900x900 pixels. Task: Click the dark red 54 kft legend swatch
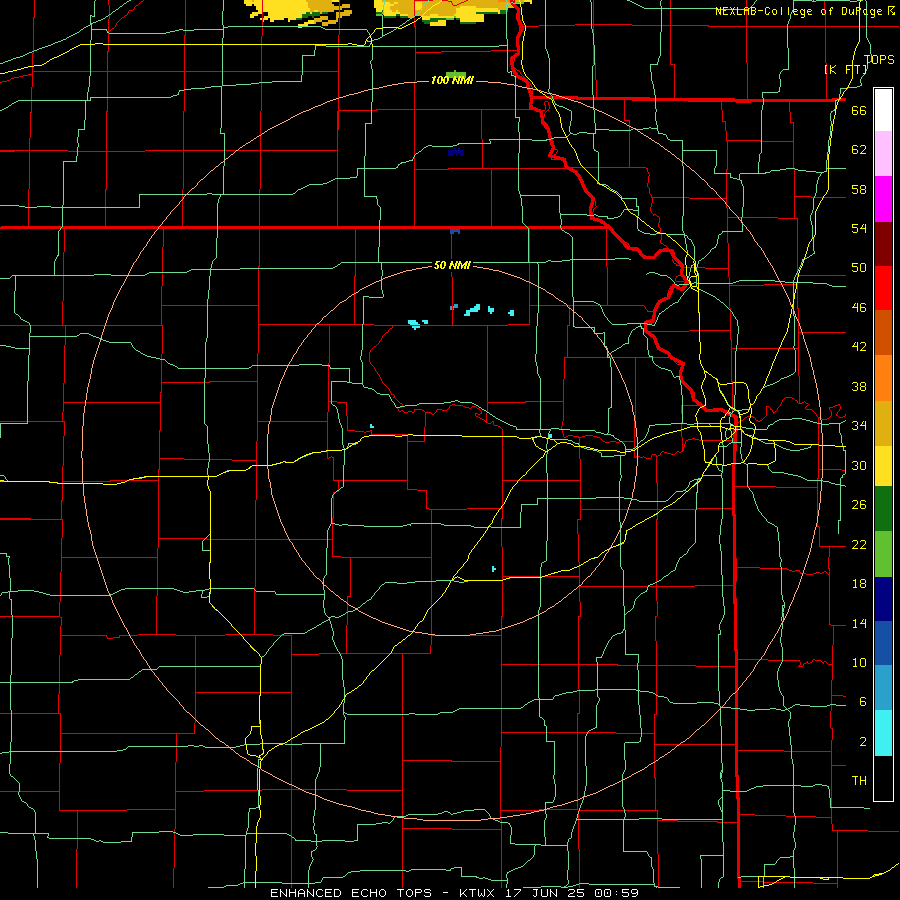pos(883,244)
